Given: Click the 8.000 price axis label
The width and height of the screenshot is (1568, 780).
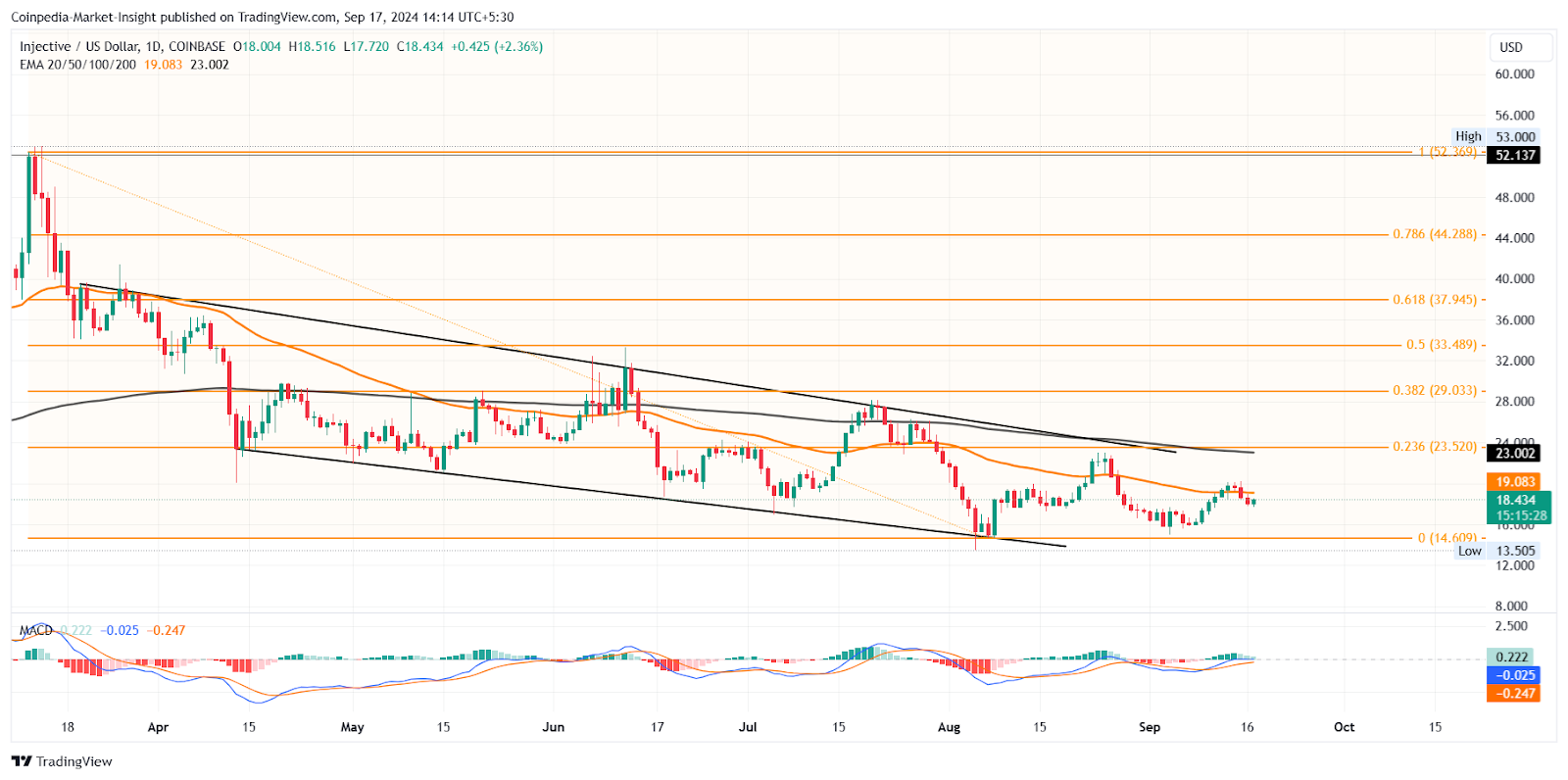Looking at the screenshot, I should [x=1511, y=607].
